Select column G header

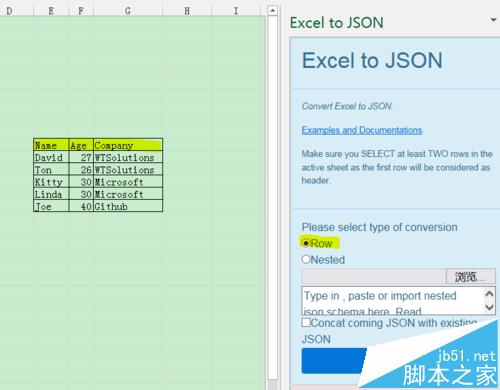click(128, 11)
